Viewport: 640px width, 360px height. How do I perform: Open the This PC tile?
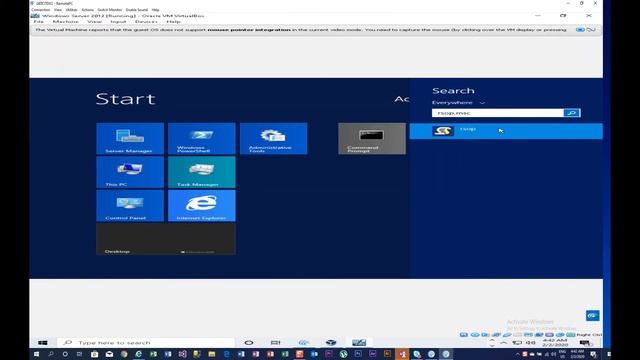click(130, 172)
